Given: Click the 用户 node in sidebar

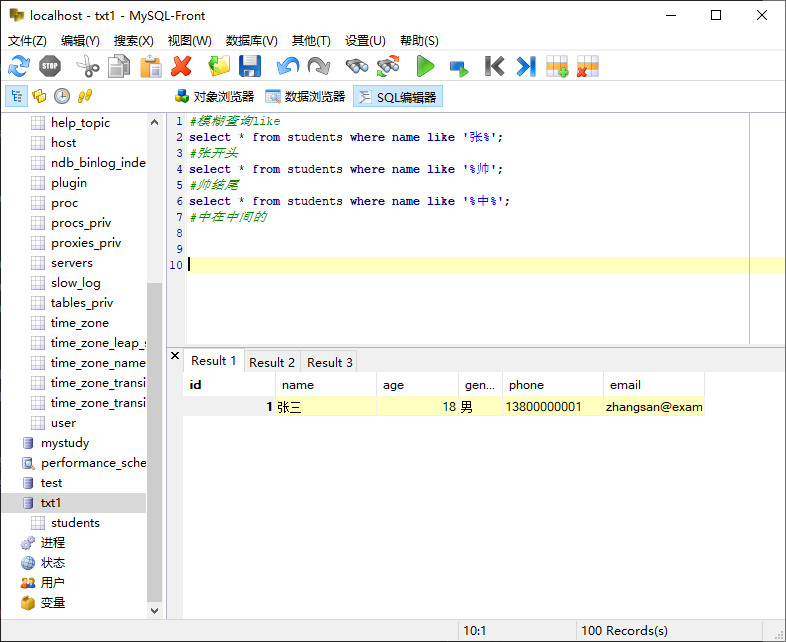Looking at the screenshot, I should tap(53, 583).
